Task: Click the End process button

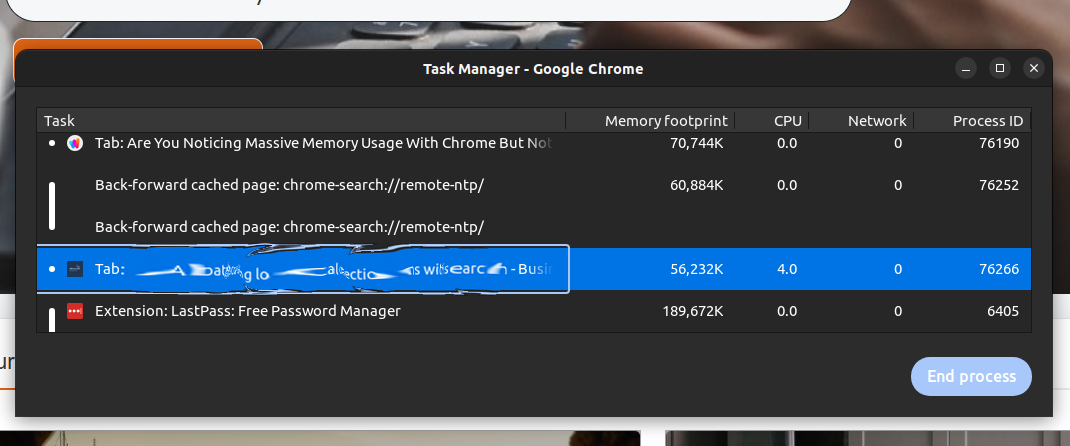Action: click(971, 376)
